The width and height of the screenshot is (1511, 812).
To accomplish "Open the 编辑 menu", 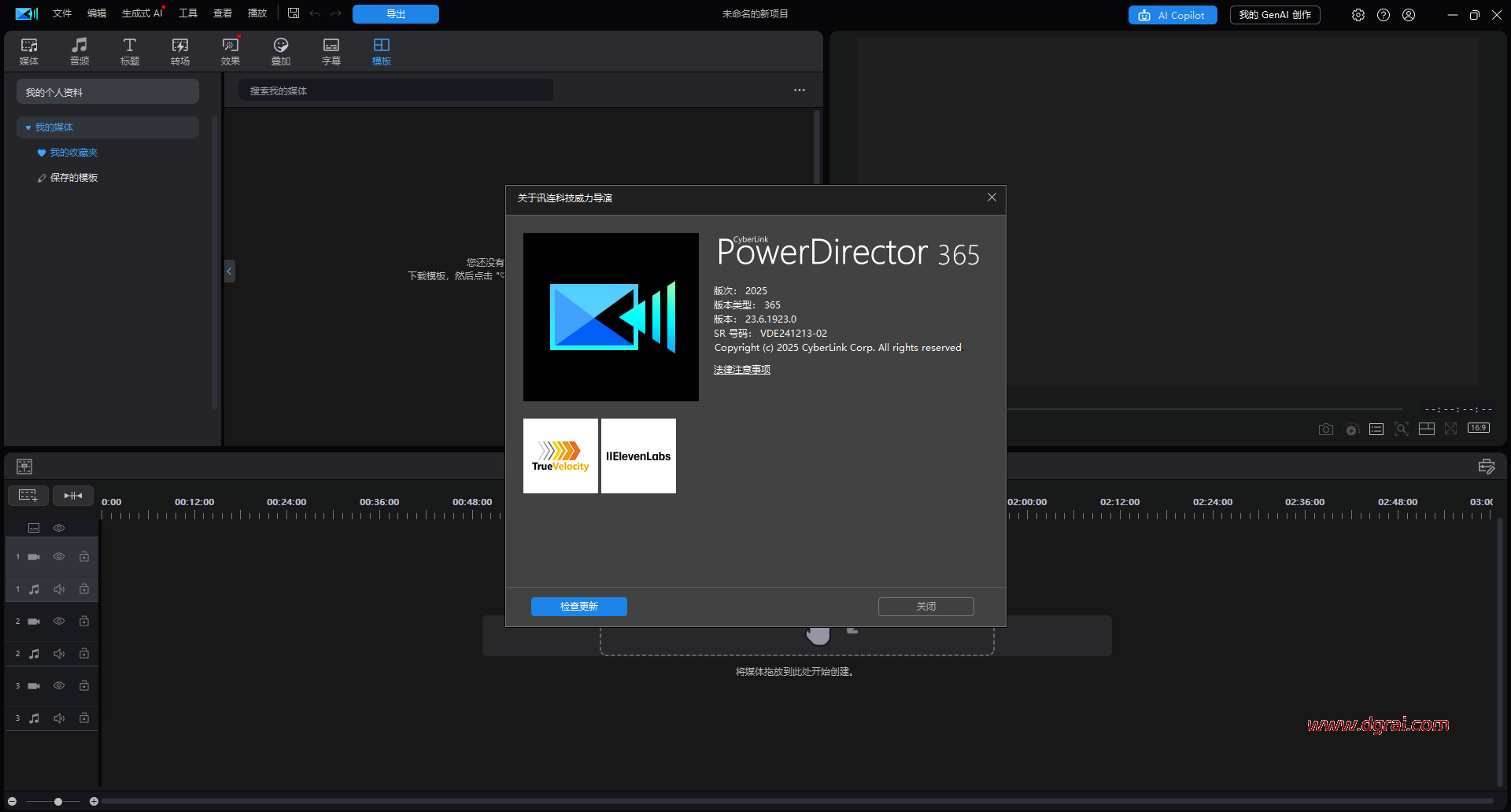I will click(97, 13).
